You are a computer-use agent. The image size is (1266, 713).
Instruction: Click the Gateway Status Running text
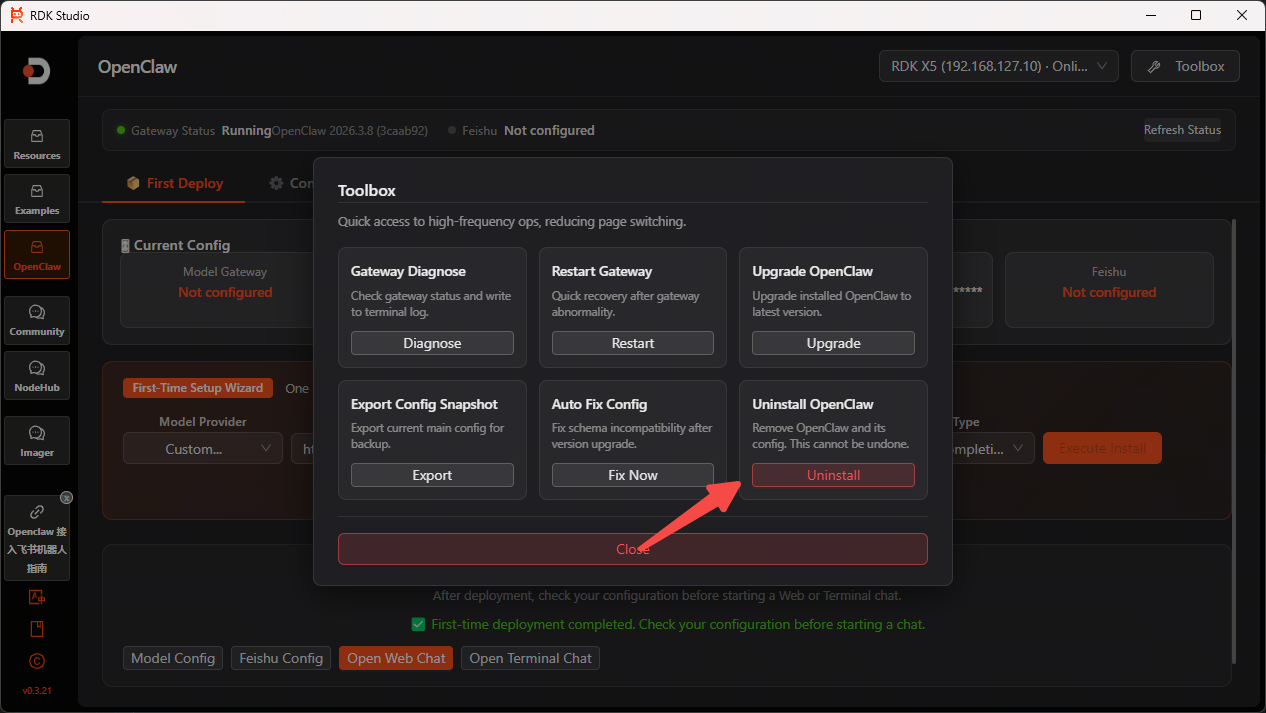246,130
